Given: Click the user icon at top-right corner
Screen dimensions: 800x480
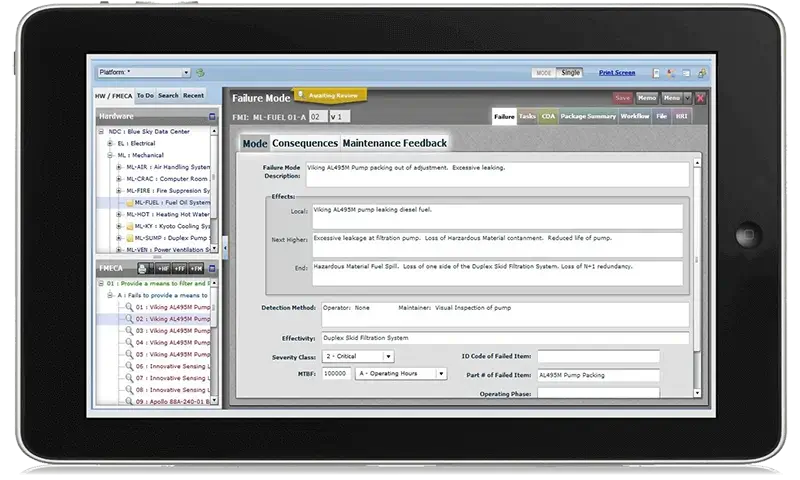Looking at the screenshot, I should (x=702, y=73).
